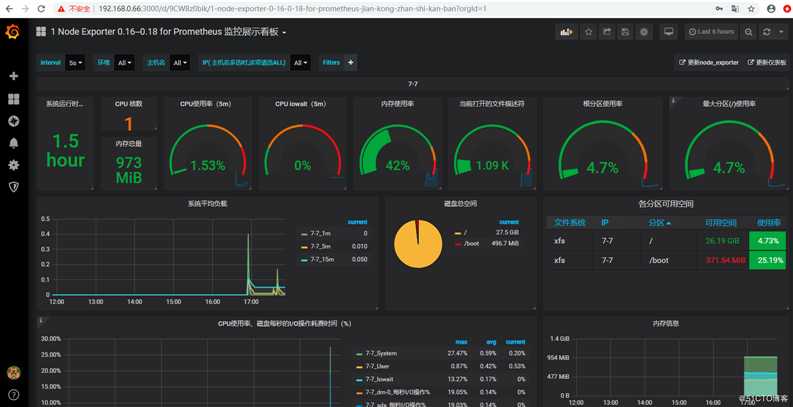The image size is (793, 407).
Task: Open the user avatar profile in sidebar
Action: click(x=14, y=373)
